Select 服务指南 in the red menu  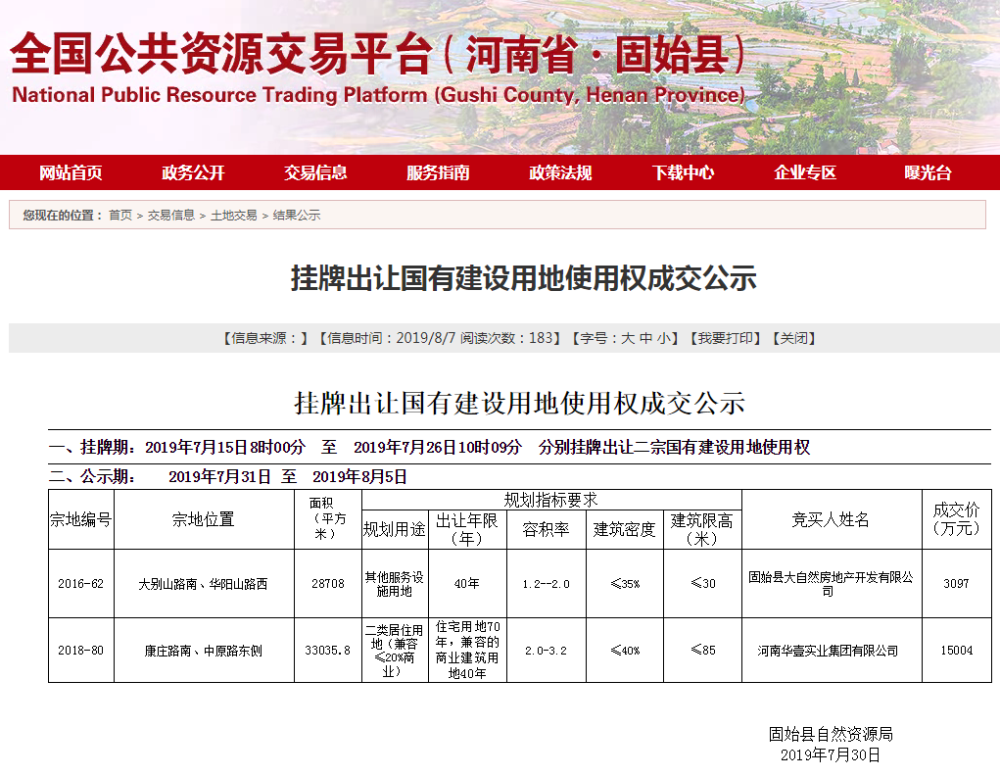(438, 173)
